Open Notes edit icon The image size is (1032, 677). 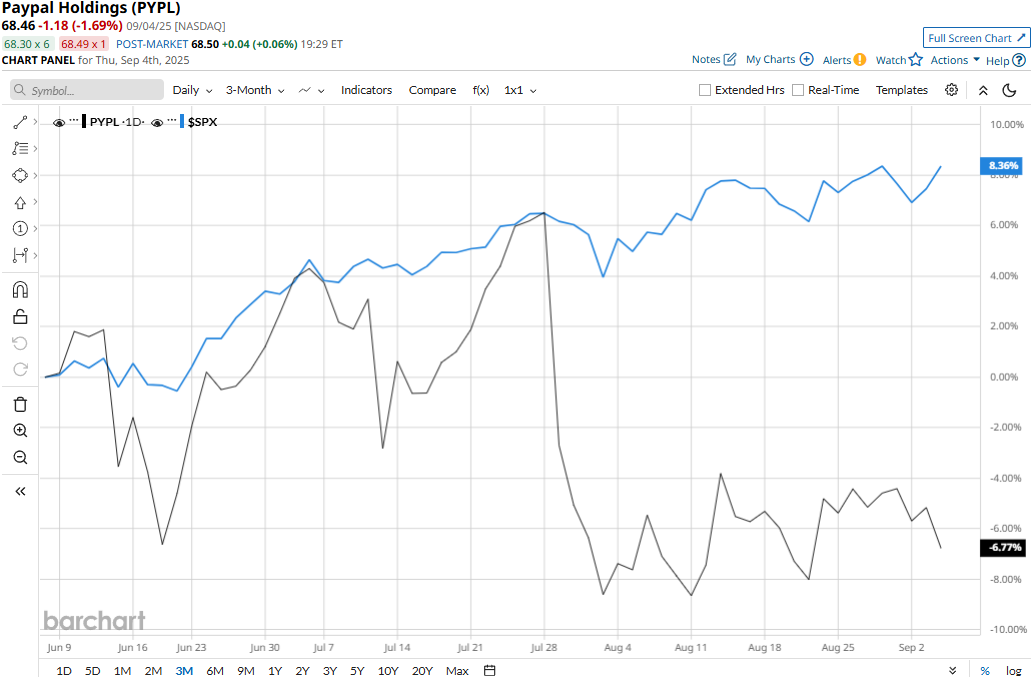click(x=730, y=59)
